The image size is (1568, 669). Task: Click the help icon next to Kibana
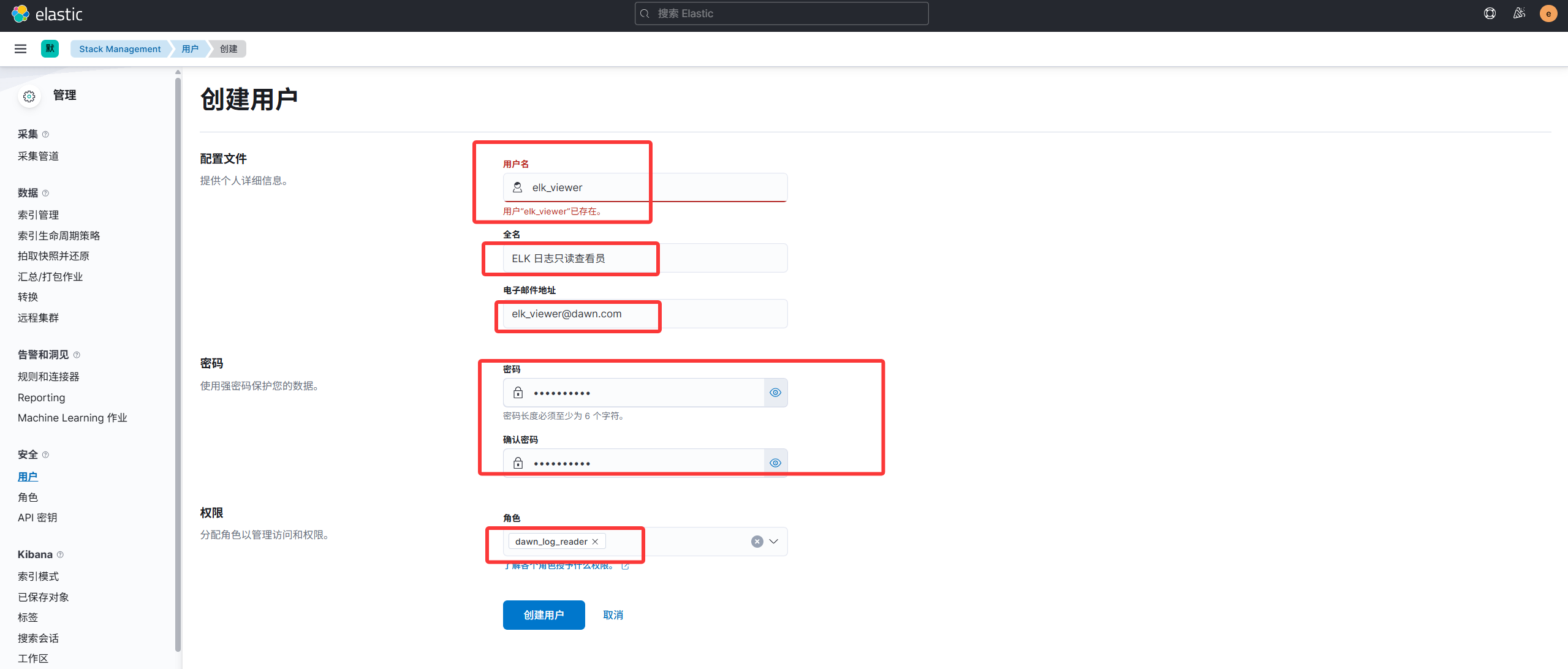click(60, 554)
